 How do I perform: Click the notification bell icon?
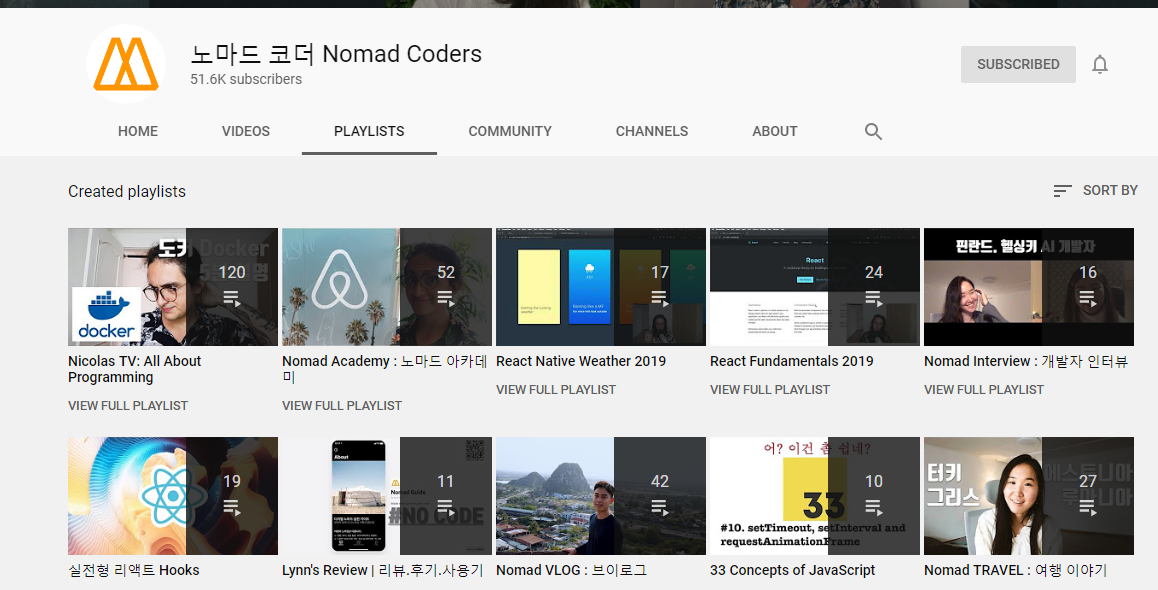pyautogui.click(x=1100, y=65)
